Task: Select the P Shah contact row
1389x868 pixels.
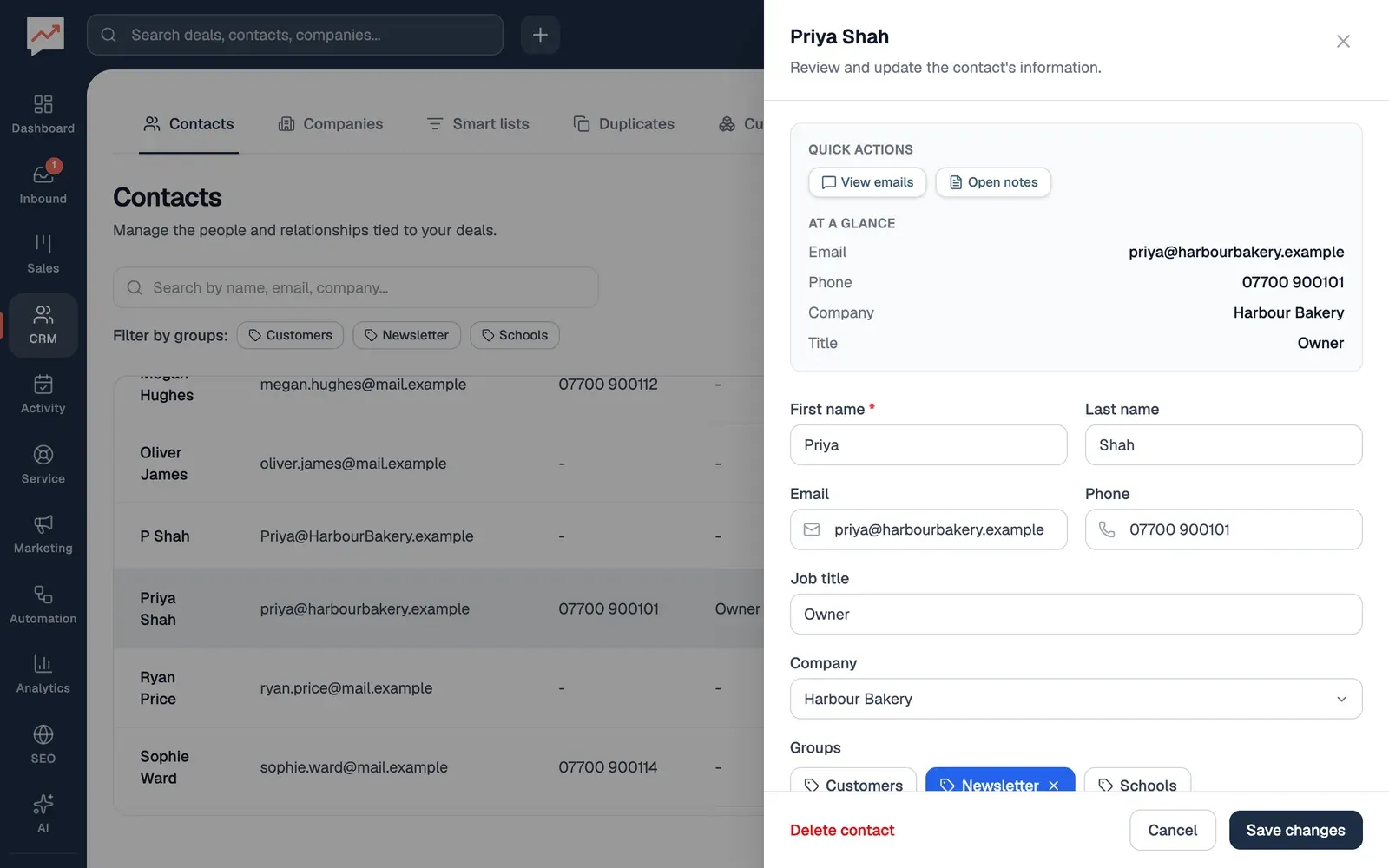Action: (438, 536)
